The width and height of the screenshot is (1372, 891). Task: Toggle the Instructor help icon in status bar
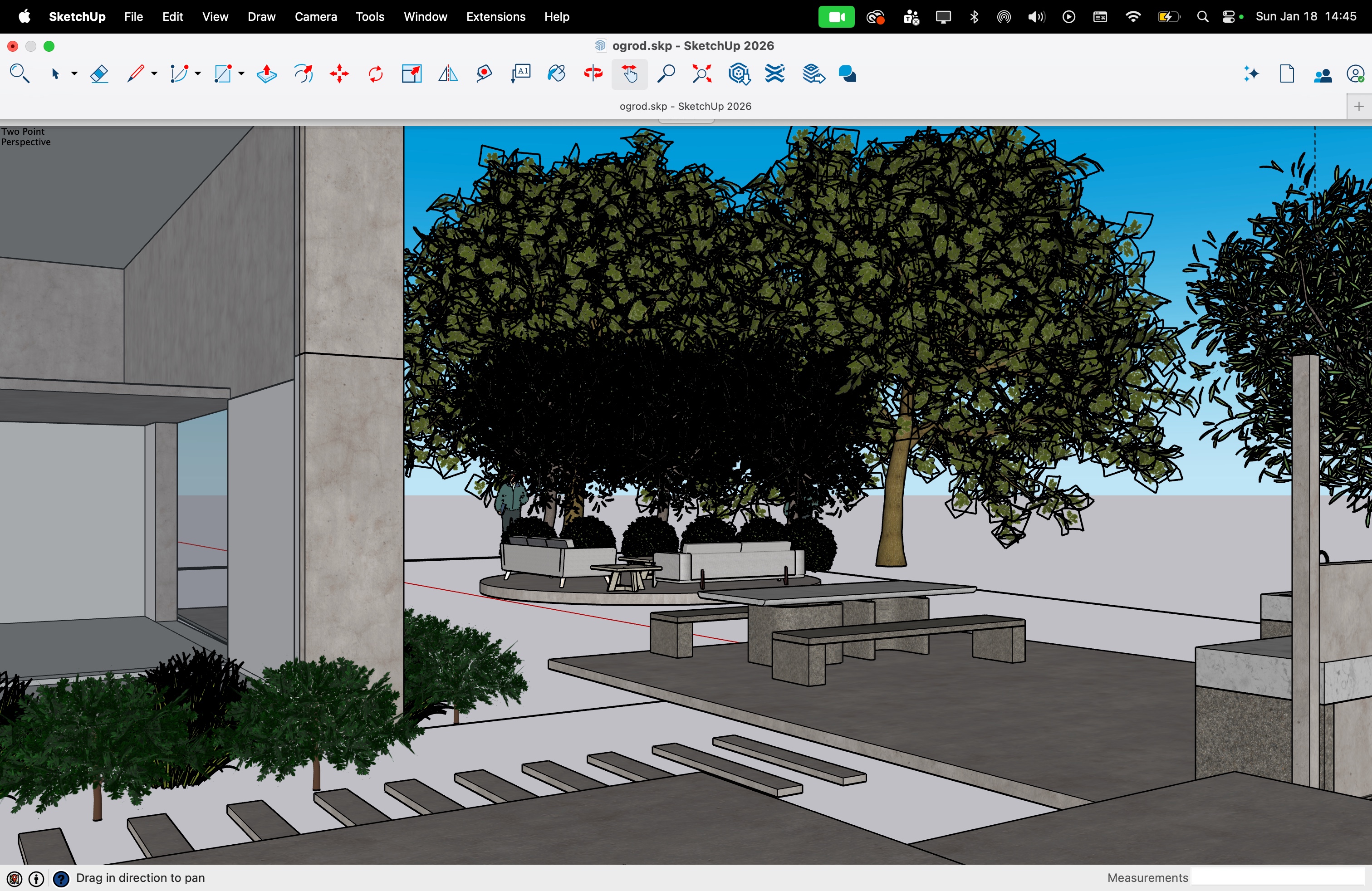[61, 878]
